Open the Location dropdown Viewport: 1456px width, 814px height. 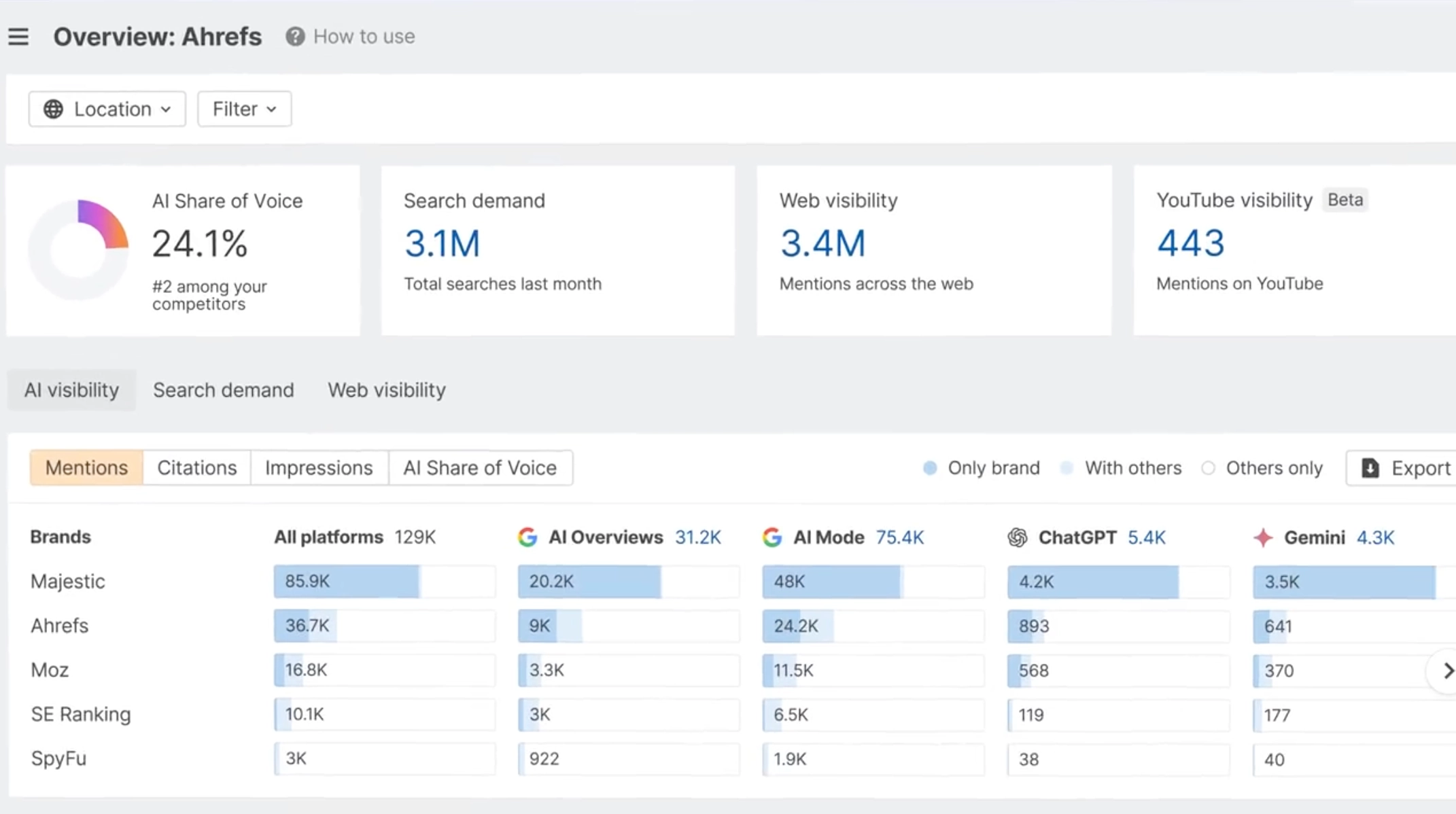point(107,109)
